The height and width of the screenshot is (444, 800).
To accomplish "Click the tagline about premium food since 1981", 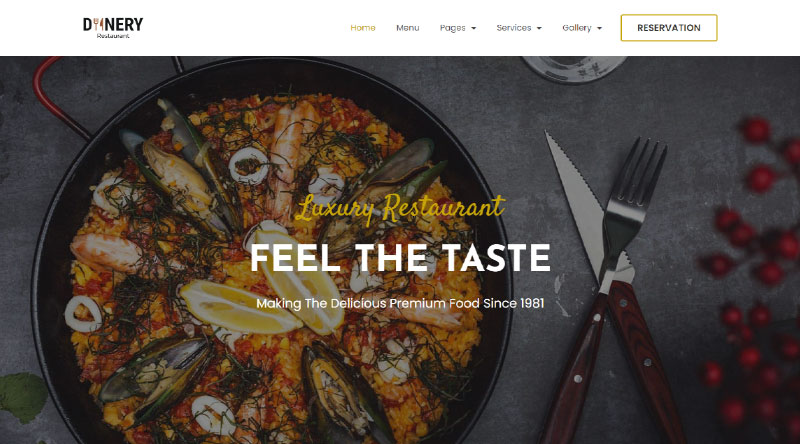I will (400, 303).
